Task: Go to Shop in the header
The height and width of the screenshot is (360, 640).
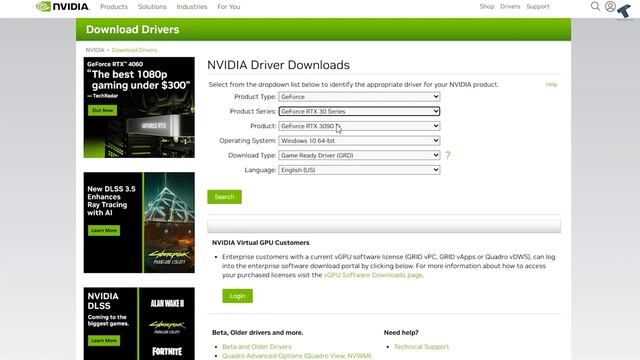Action: point(487,7)
